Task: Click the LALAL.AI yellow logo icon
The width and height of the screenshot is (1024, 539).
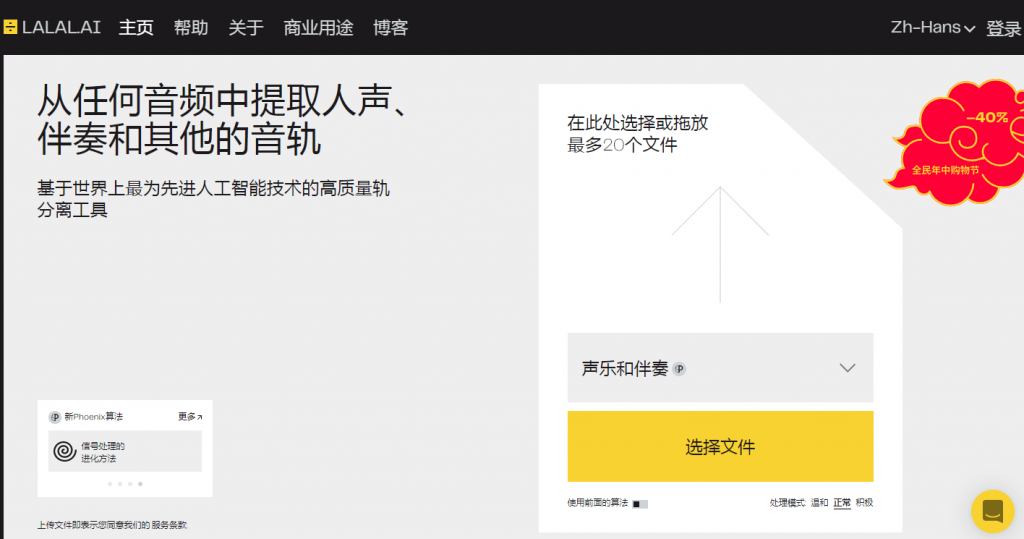Action: tap(10, 27)
